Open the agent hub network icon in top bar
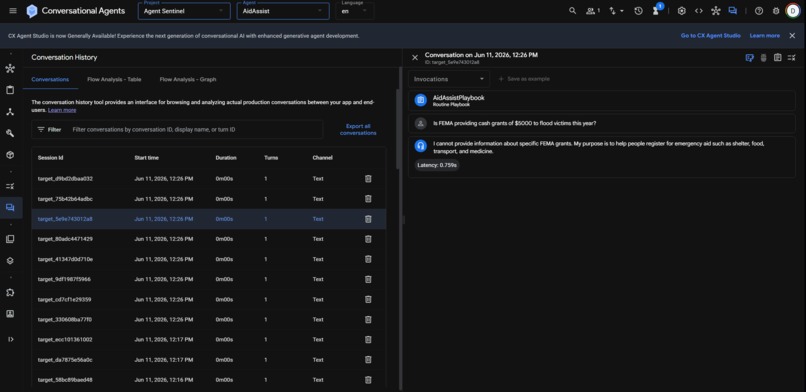The width and height of the screenshot is (806, 392). [x=716, y=11]
